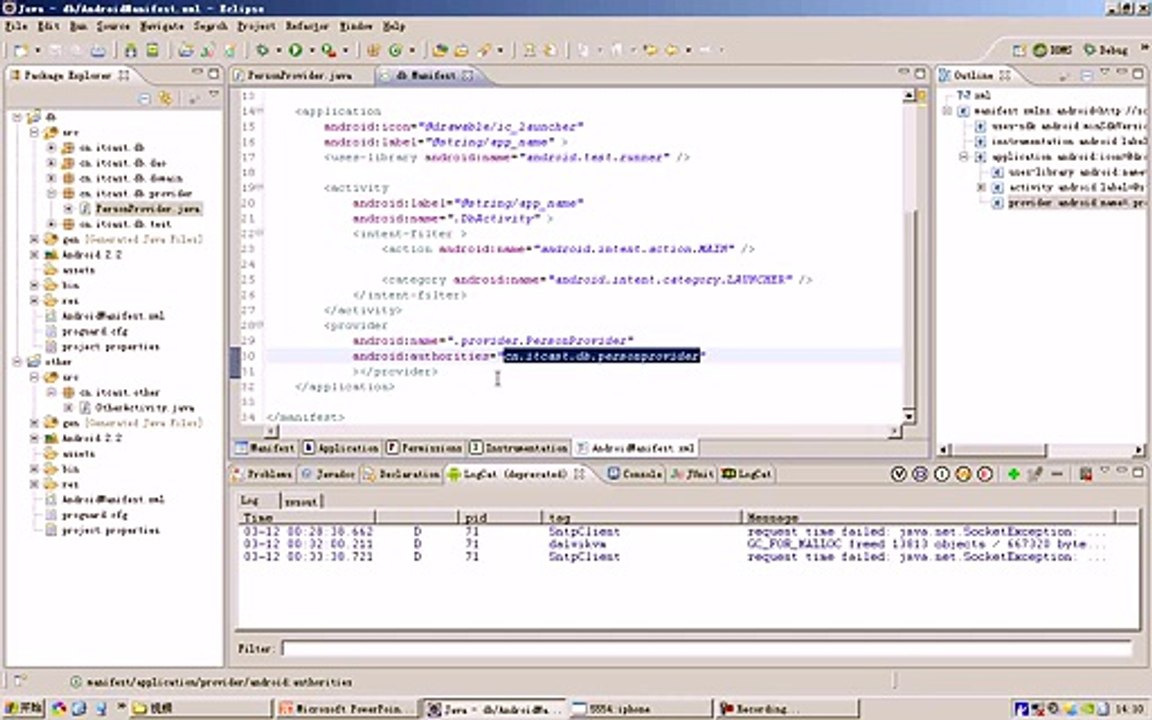Viewport: 1152px width, 720px height.
Task: Open the Source menu
Action: pos(113,26)
